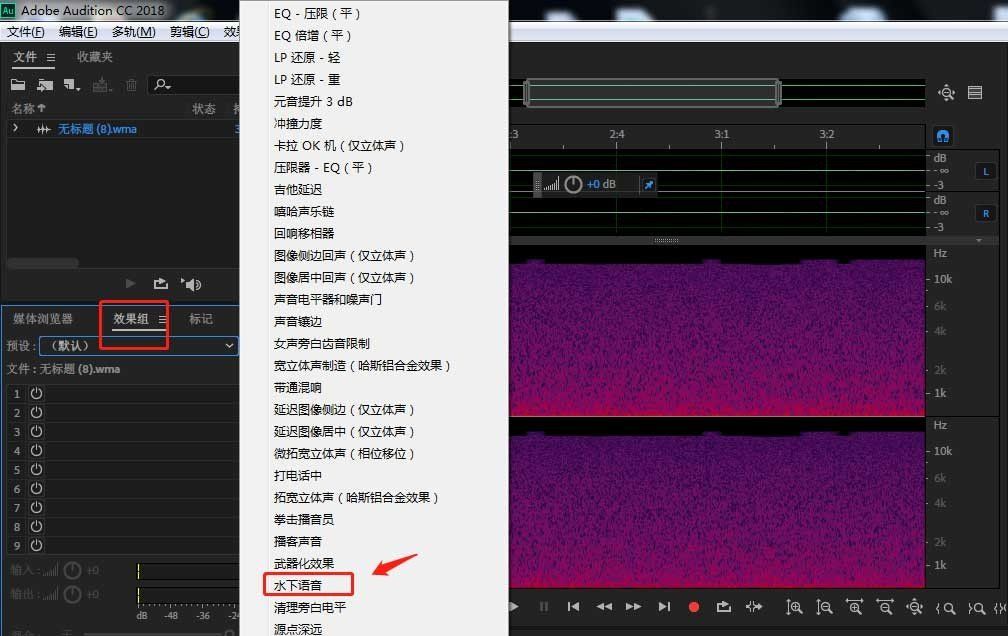Toggle power for effect slot 5
The height and width of the screenshot is (636, 1008).
(37, 469)
